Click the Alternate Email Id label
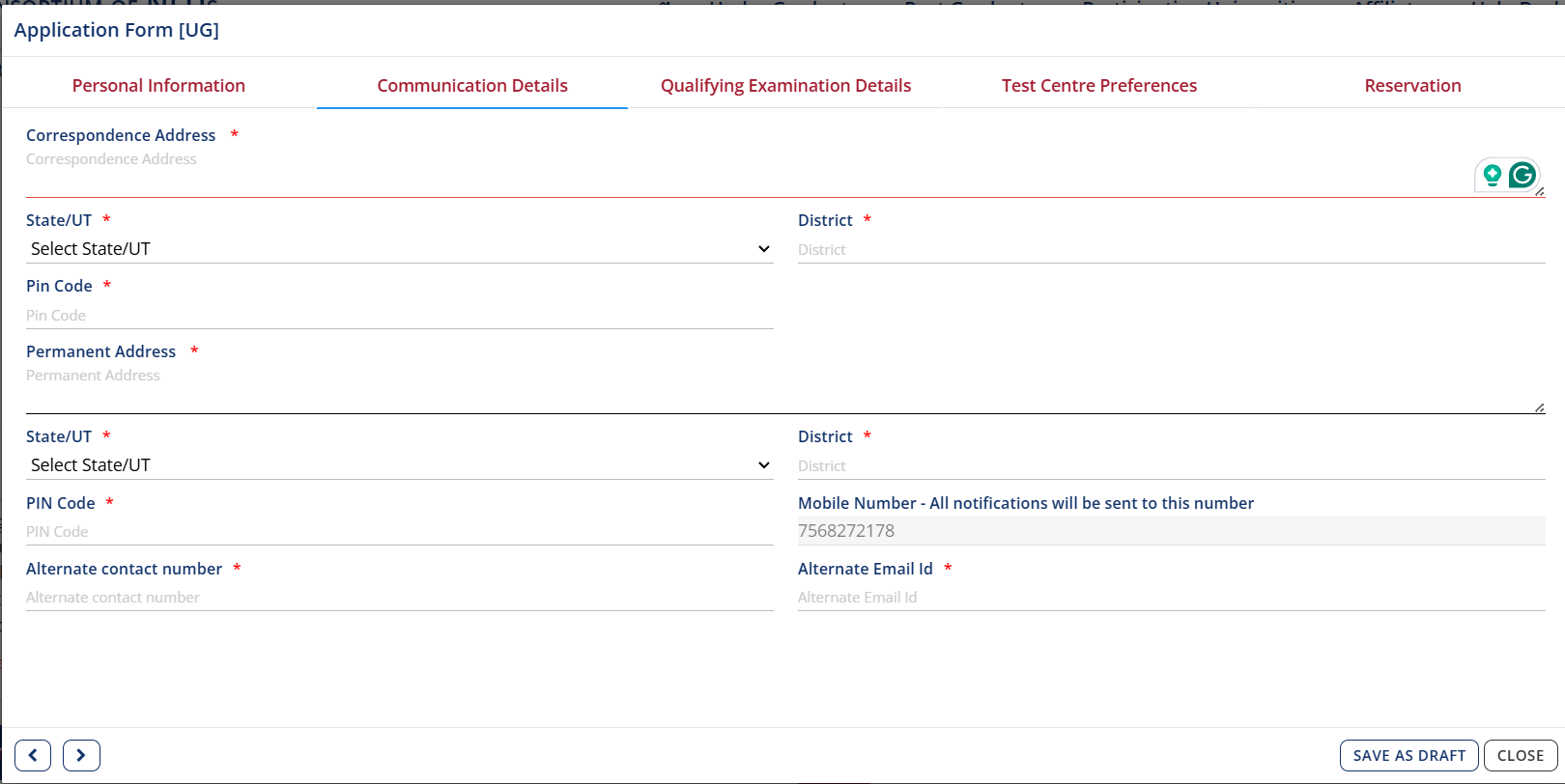 click(x=866, y=569)
